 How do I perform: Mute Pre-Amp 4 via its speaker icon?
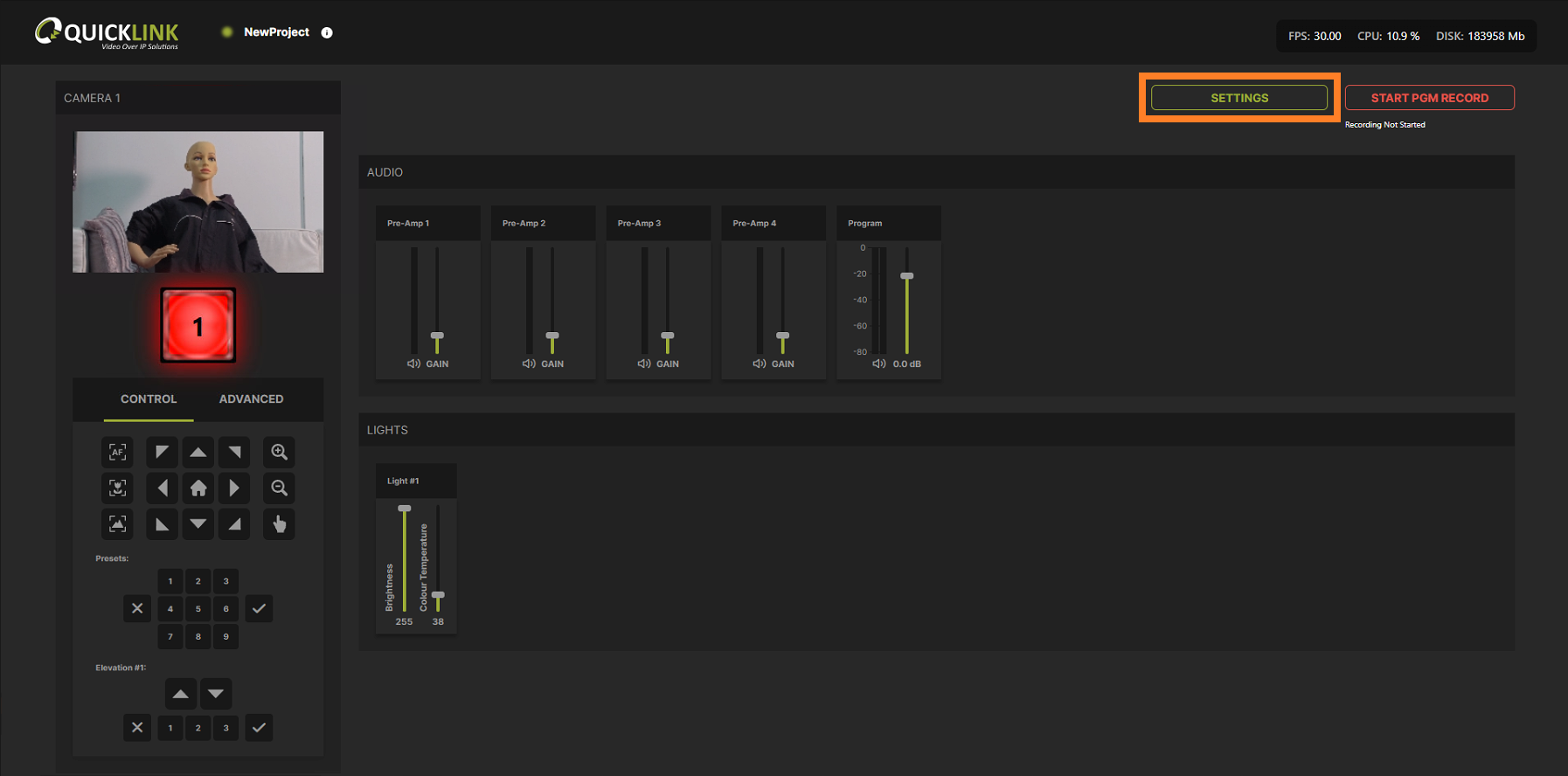point(760,364)
